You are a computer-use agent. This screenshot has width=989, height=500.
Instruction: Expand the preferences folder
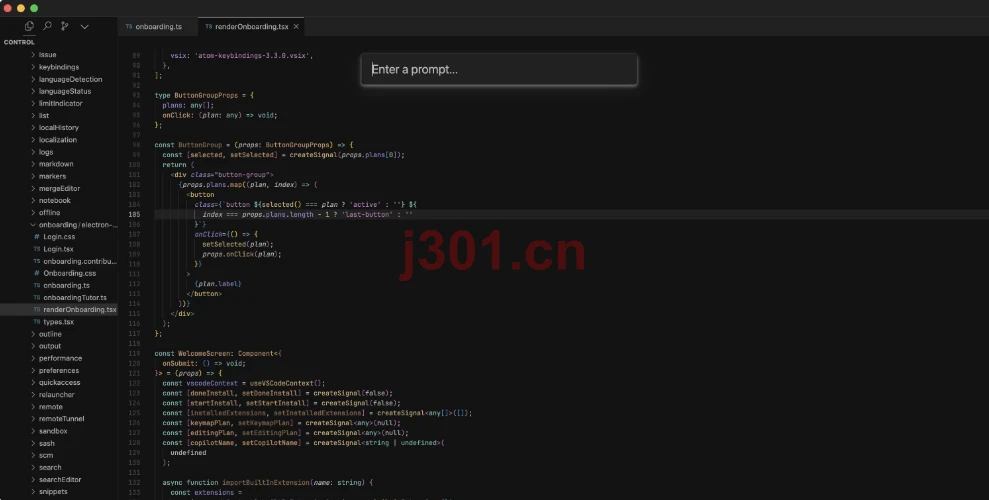pos(59,370)
